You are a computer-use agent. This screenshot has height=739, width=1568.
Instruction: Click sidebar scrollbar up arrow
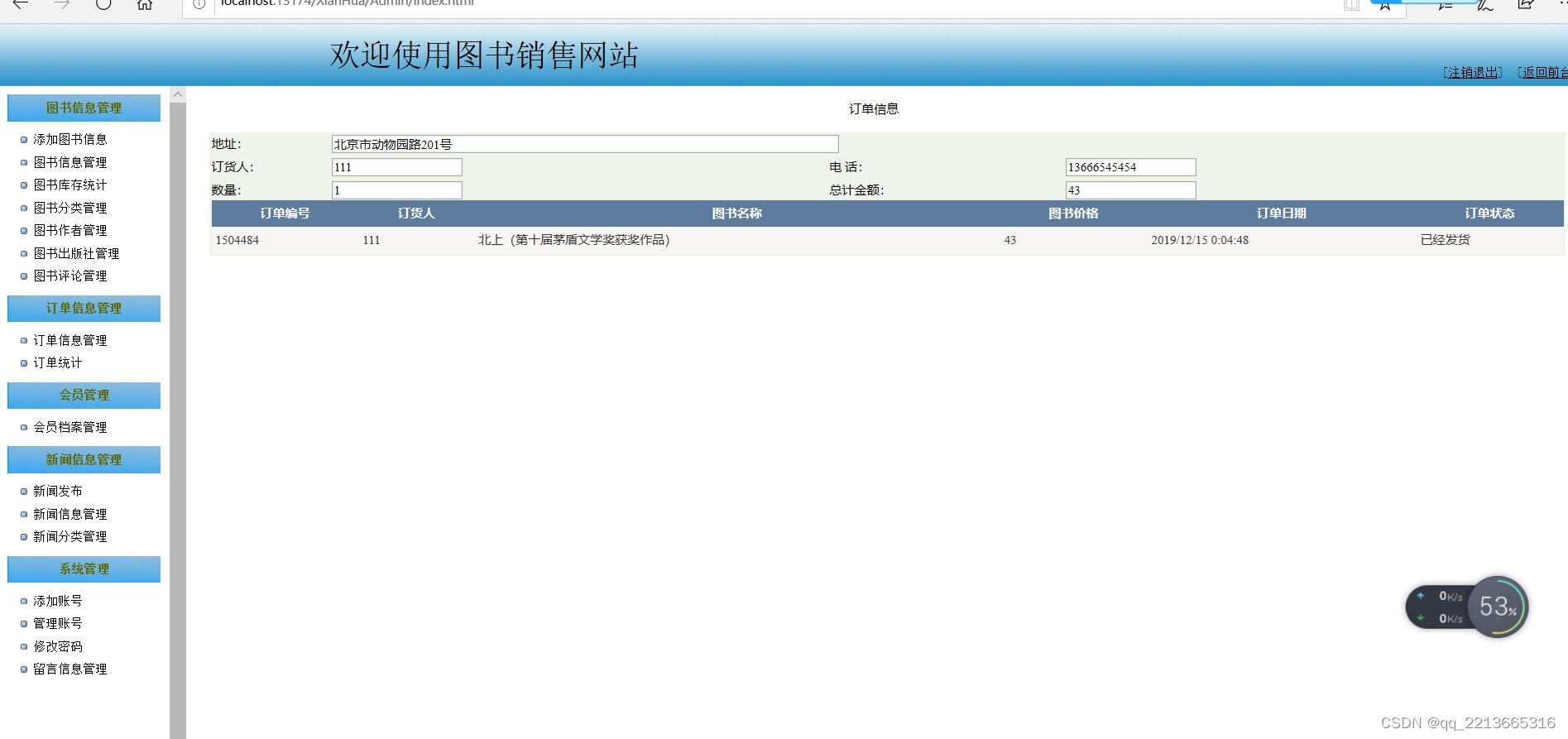coord(178,94)
